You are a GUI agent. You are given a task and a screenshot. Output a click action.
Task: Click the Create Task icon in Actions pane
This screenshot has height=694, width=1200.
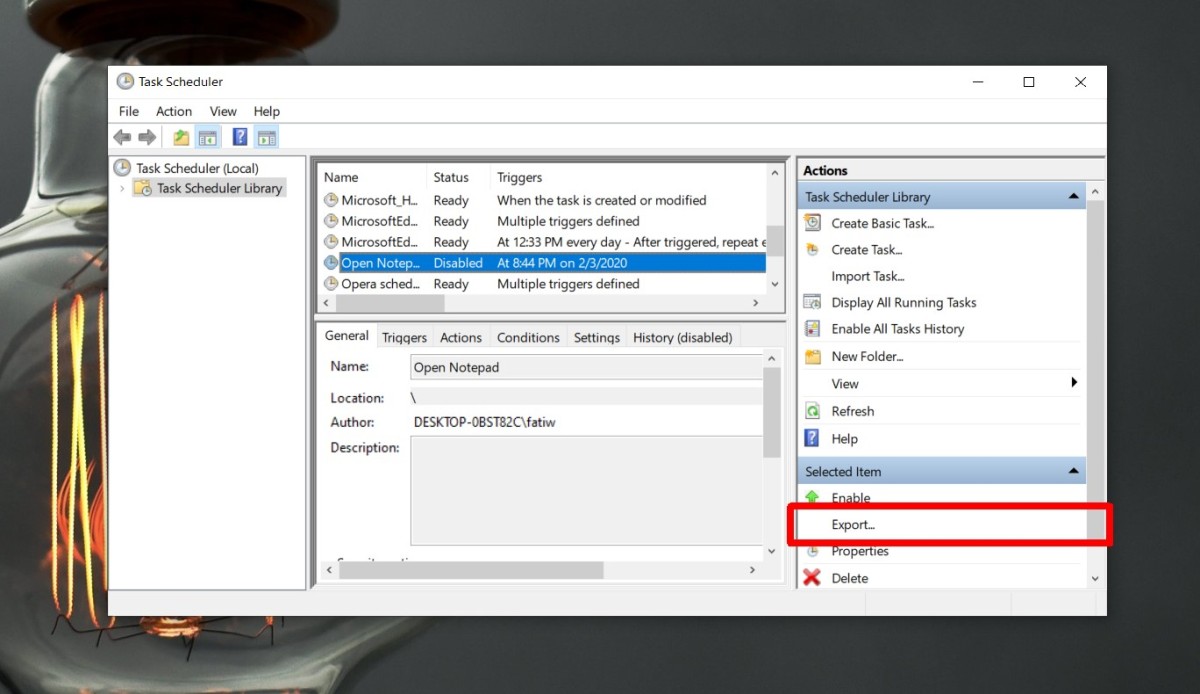pyautogui.click(x=811, y=250)
